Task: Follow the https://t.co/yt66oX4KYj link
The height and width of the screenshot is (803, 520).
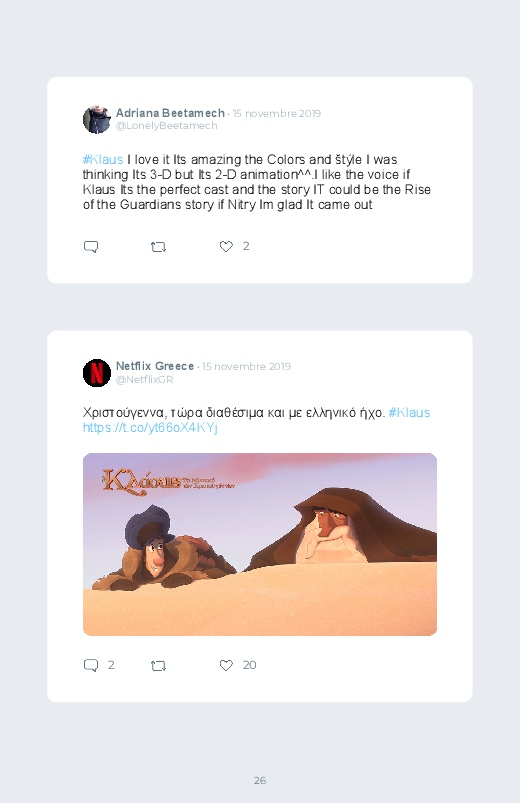Action: click(150, 428)
